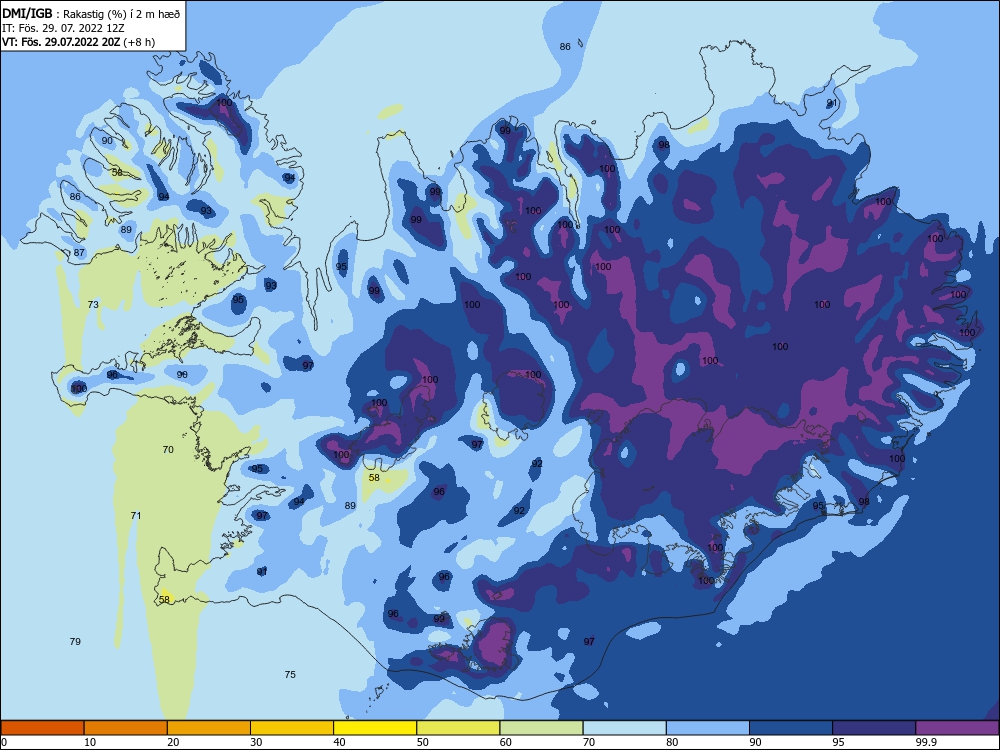The height and width of the screenshot is (750, 1000).
Task: Click the humidity value '91' in the northeast
Action: tap(832, 103)
